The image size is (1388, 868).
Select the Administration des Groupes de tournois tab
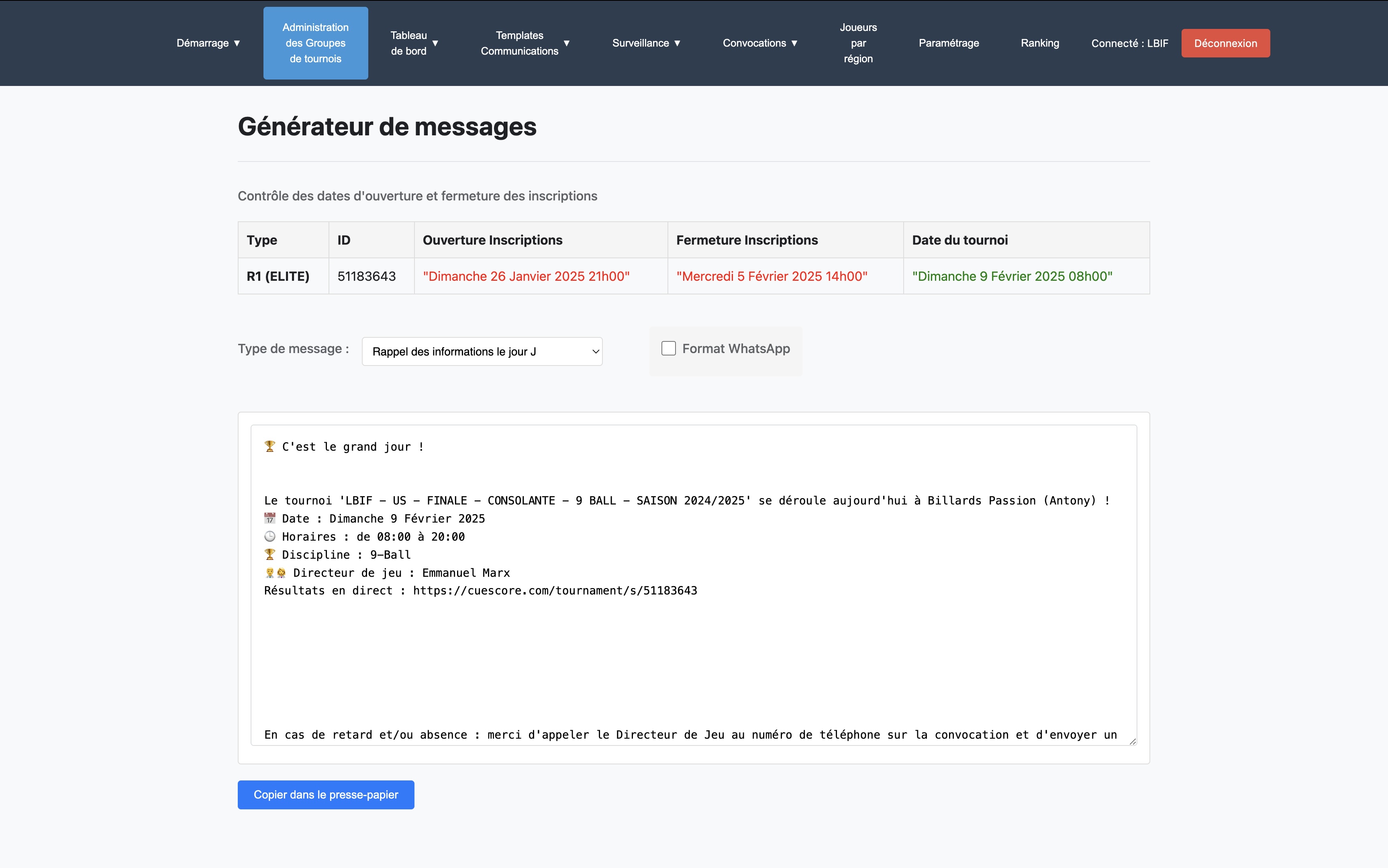pyautogui.click(x=315, y=43)
